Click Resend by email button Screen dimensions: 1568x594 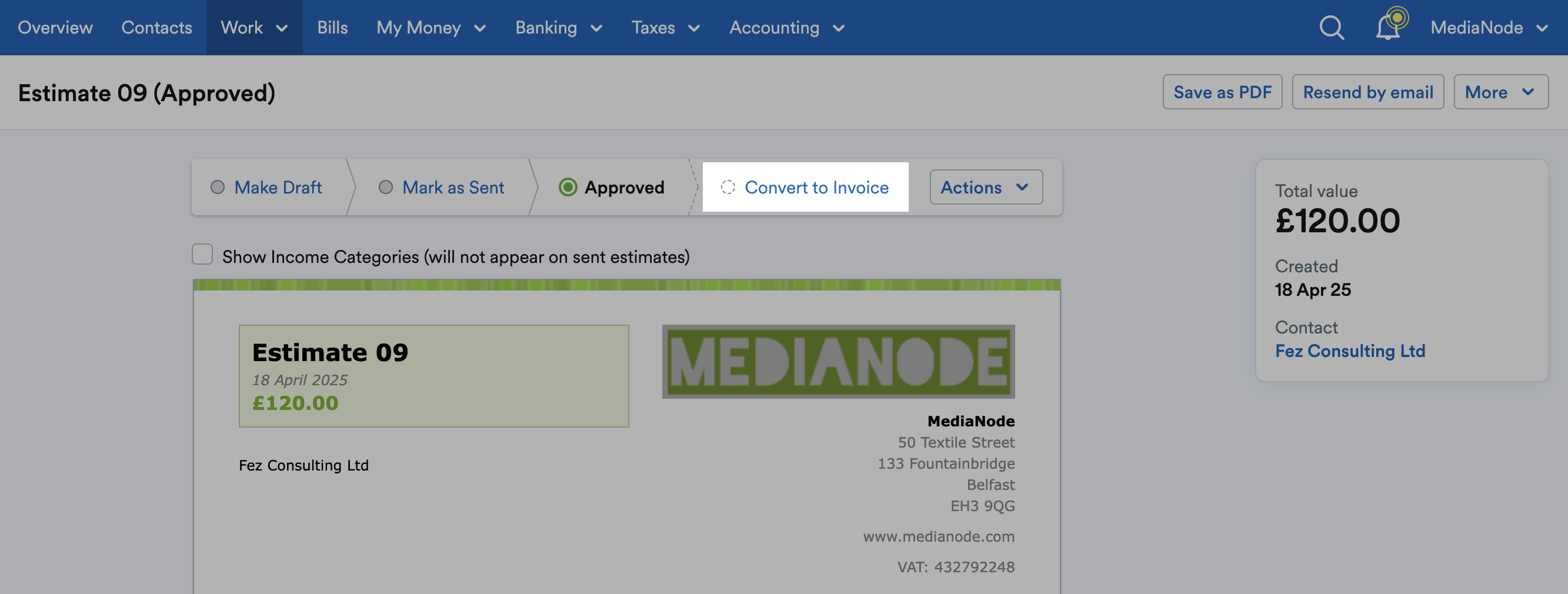[1368, 92]
